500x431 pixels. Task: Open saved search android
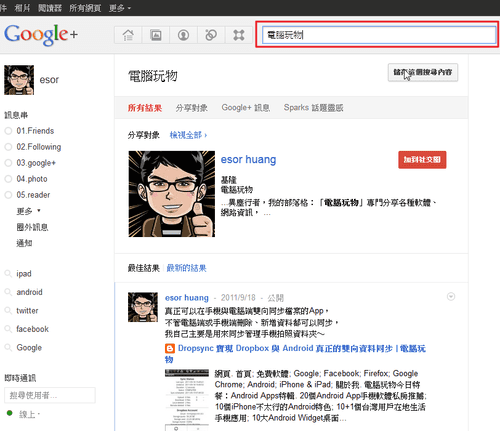[29, 292]
